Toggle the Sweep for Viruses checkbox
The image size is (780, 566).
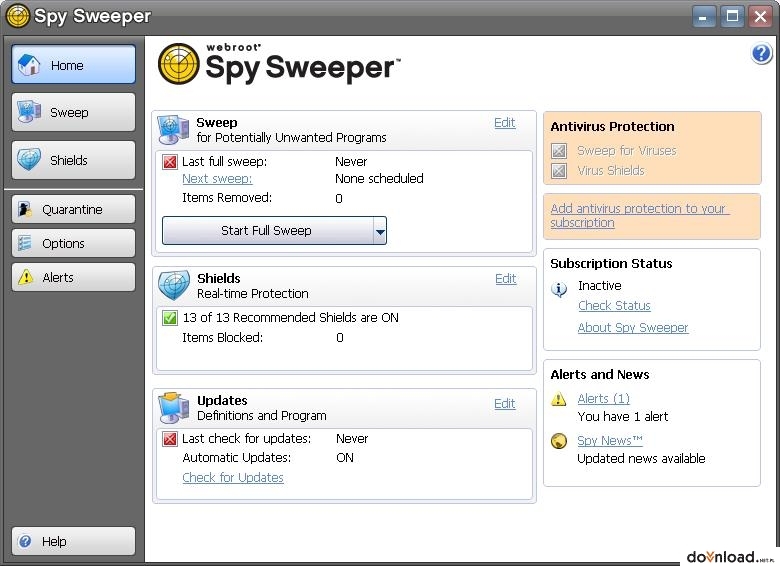click(559, 151)
